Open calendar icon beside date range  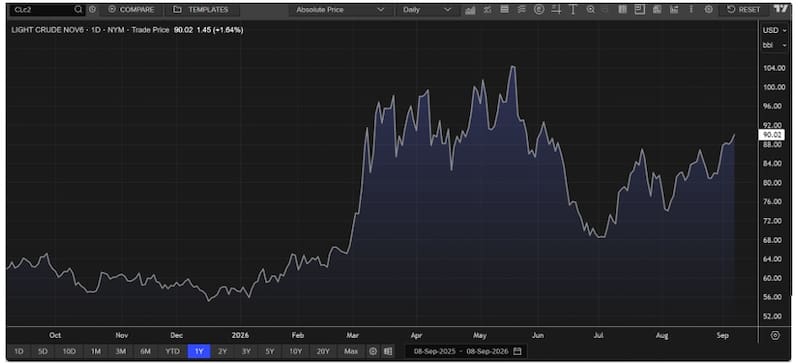[517, 351]
